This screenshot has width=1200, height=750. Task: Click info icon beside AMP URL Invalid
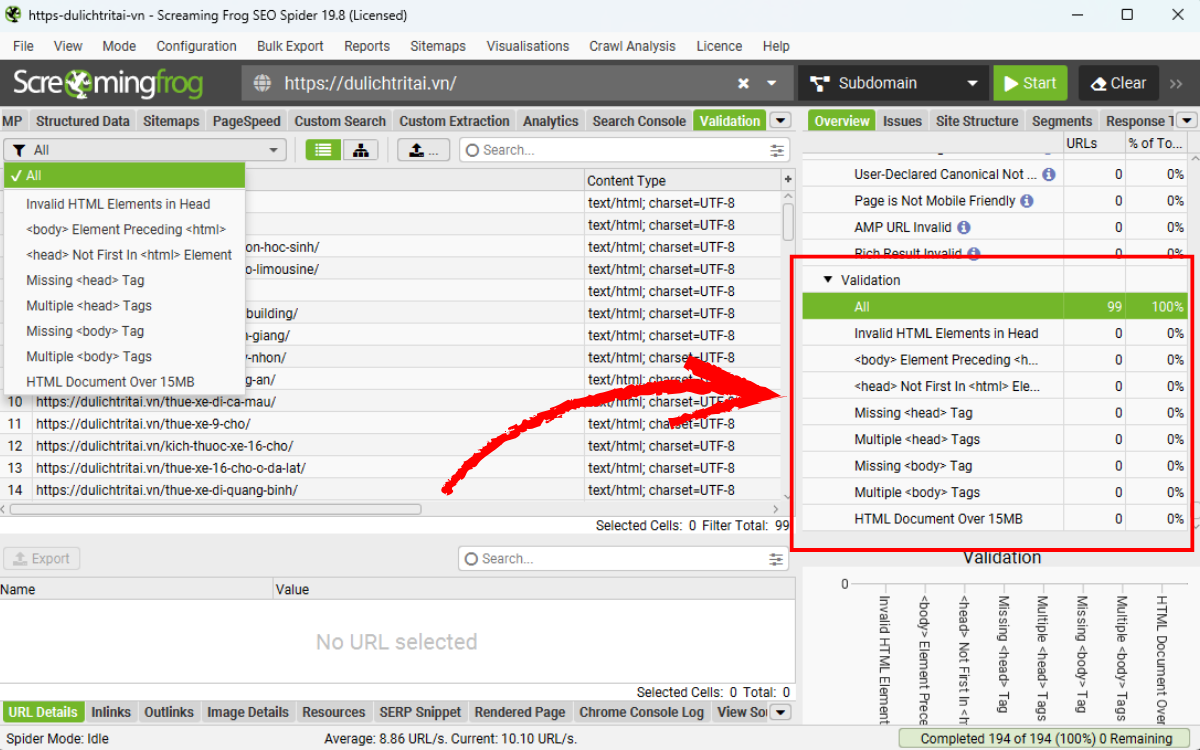coord(963,227)
